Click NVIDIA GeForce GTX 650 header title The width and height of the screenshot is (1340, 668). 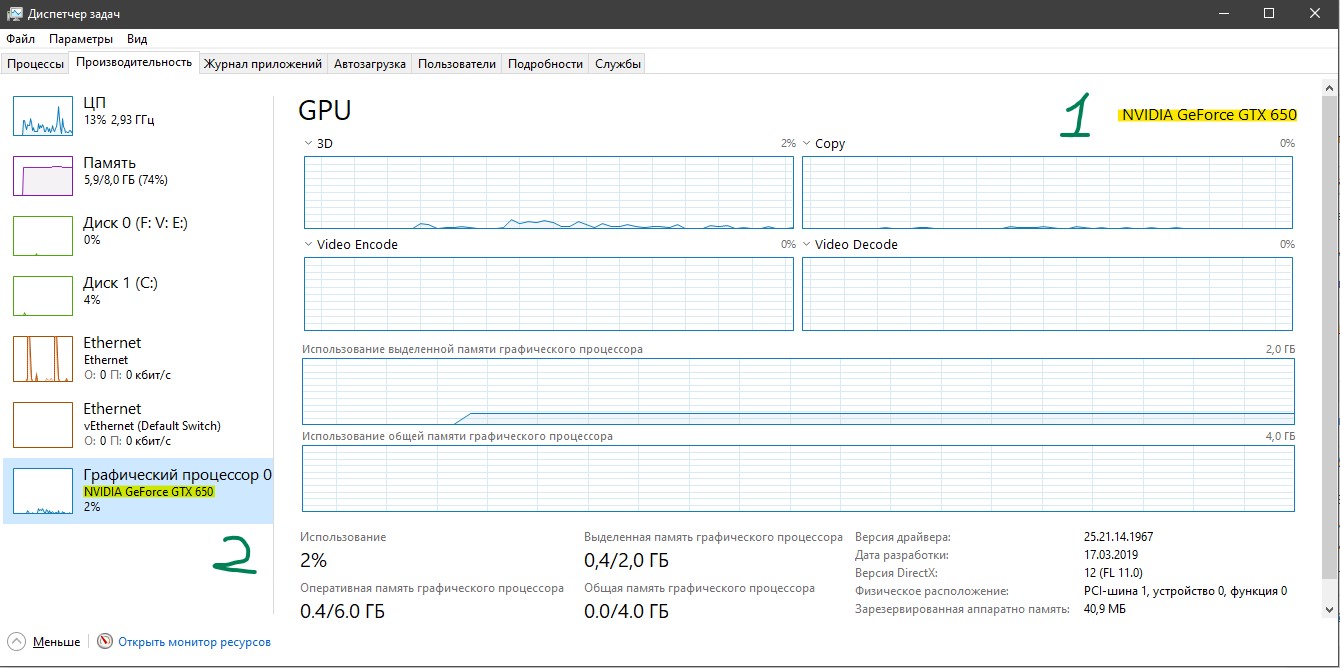pyautogui.click(x=1209, y=115)
